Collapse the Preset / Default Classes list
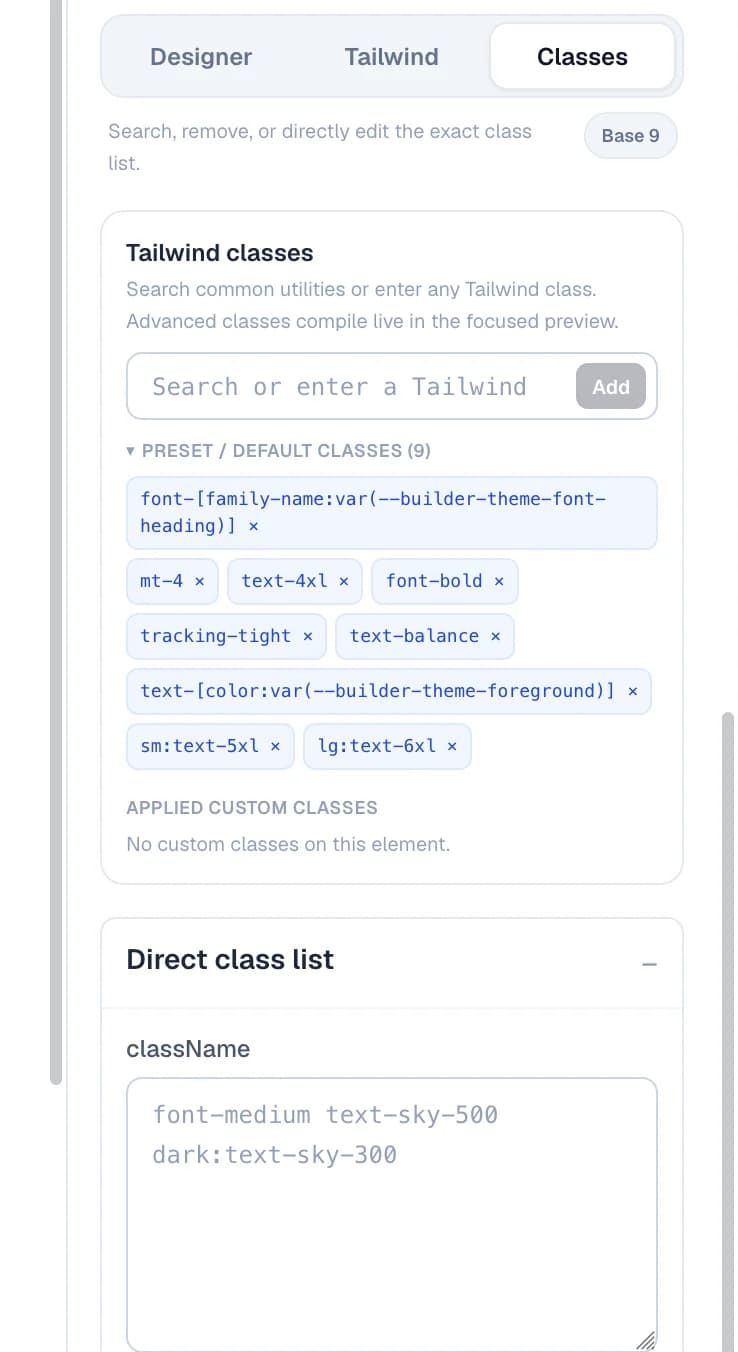 [278, 451]
